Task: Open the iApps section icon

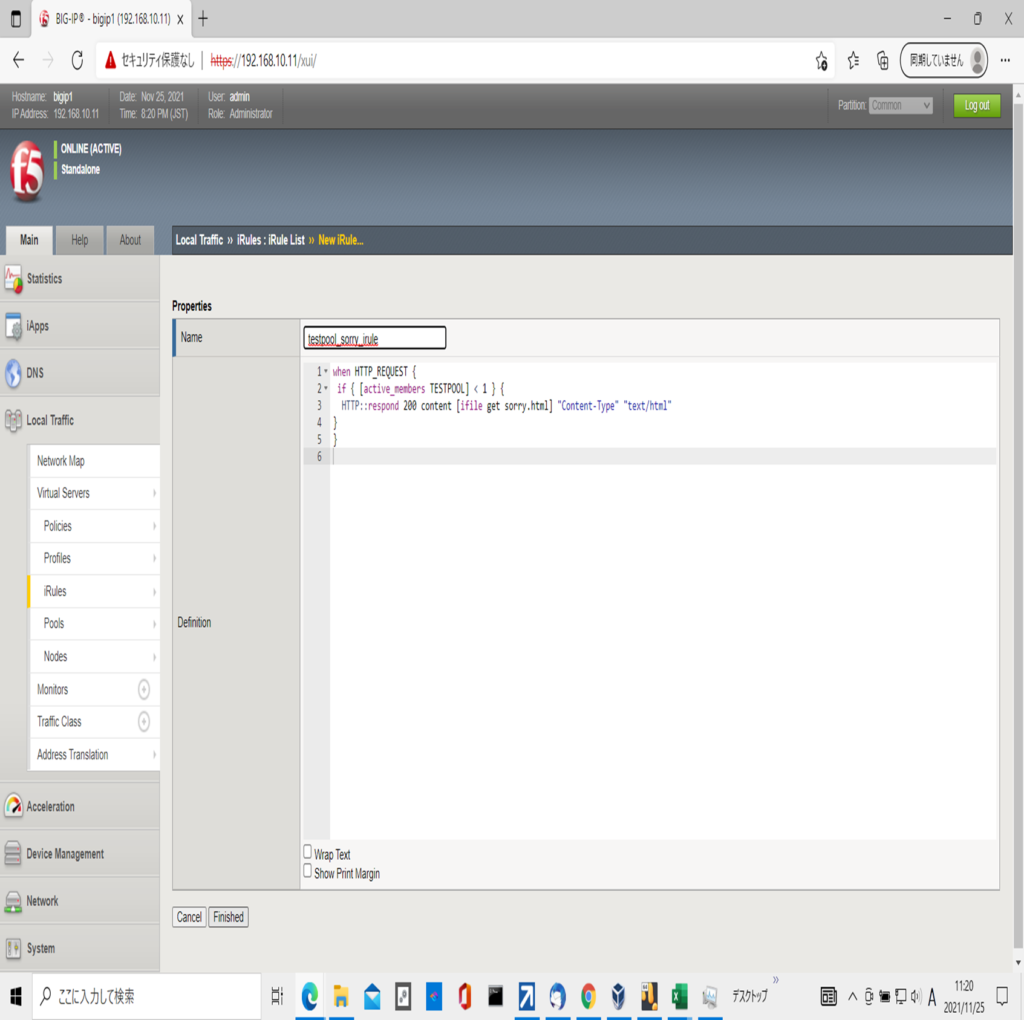Action: click(13, 326)
